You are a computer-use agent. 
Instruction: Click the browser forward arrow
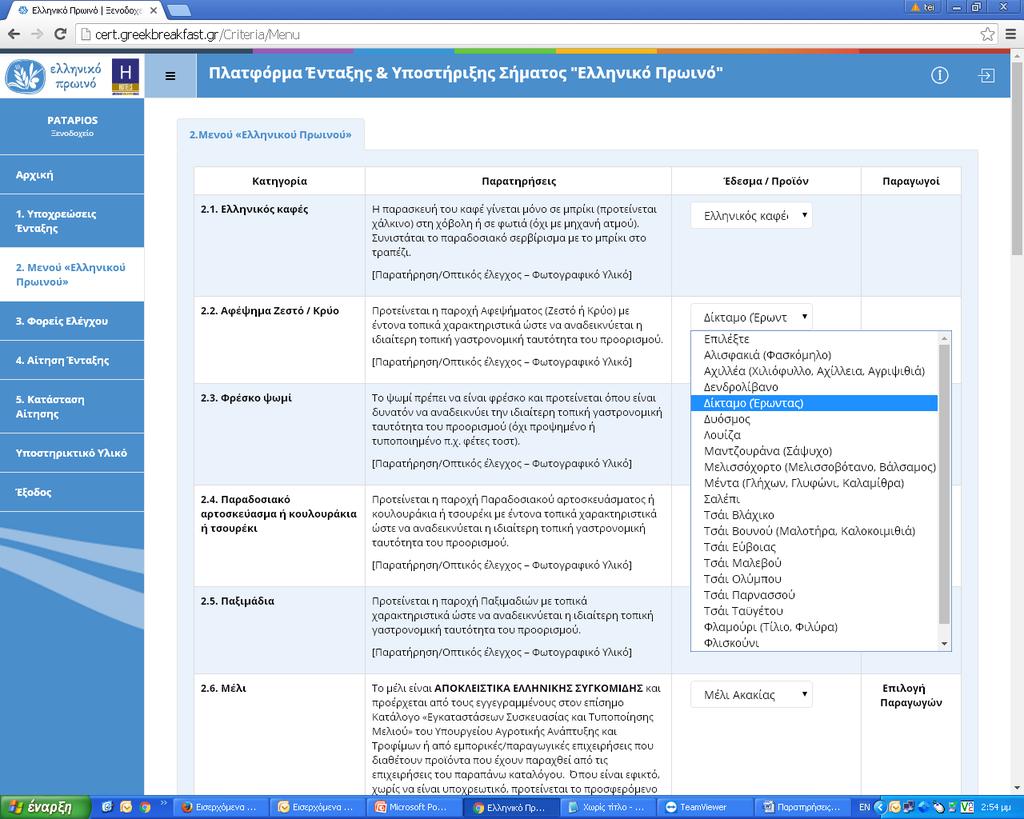coord(37,34)
